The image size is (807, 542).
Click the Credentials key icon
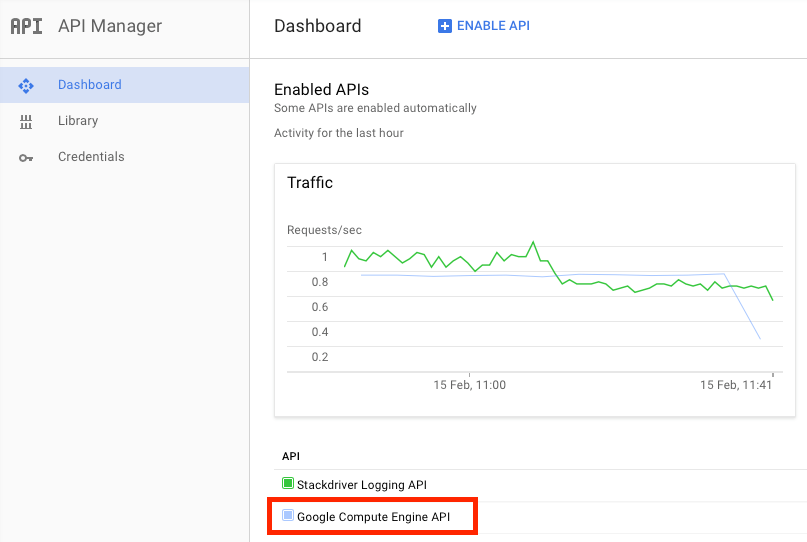pyautogui.click(x=26, y=158)
